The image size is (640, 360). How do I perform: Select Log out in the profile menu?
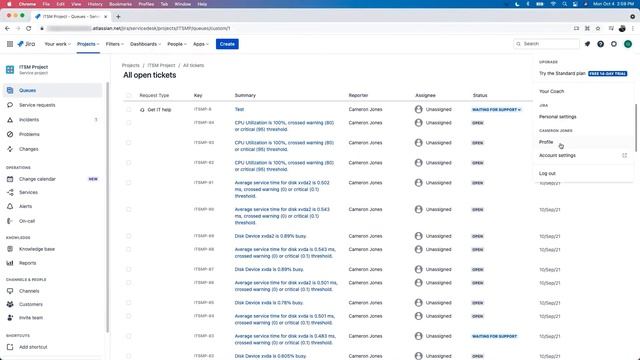click(x=583, y=173)
